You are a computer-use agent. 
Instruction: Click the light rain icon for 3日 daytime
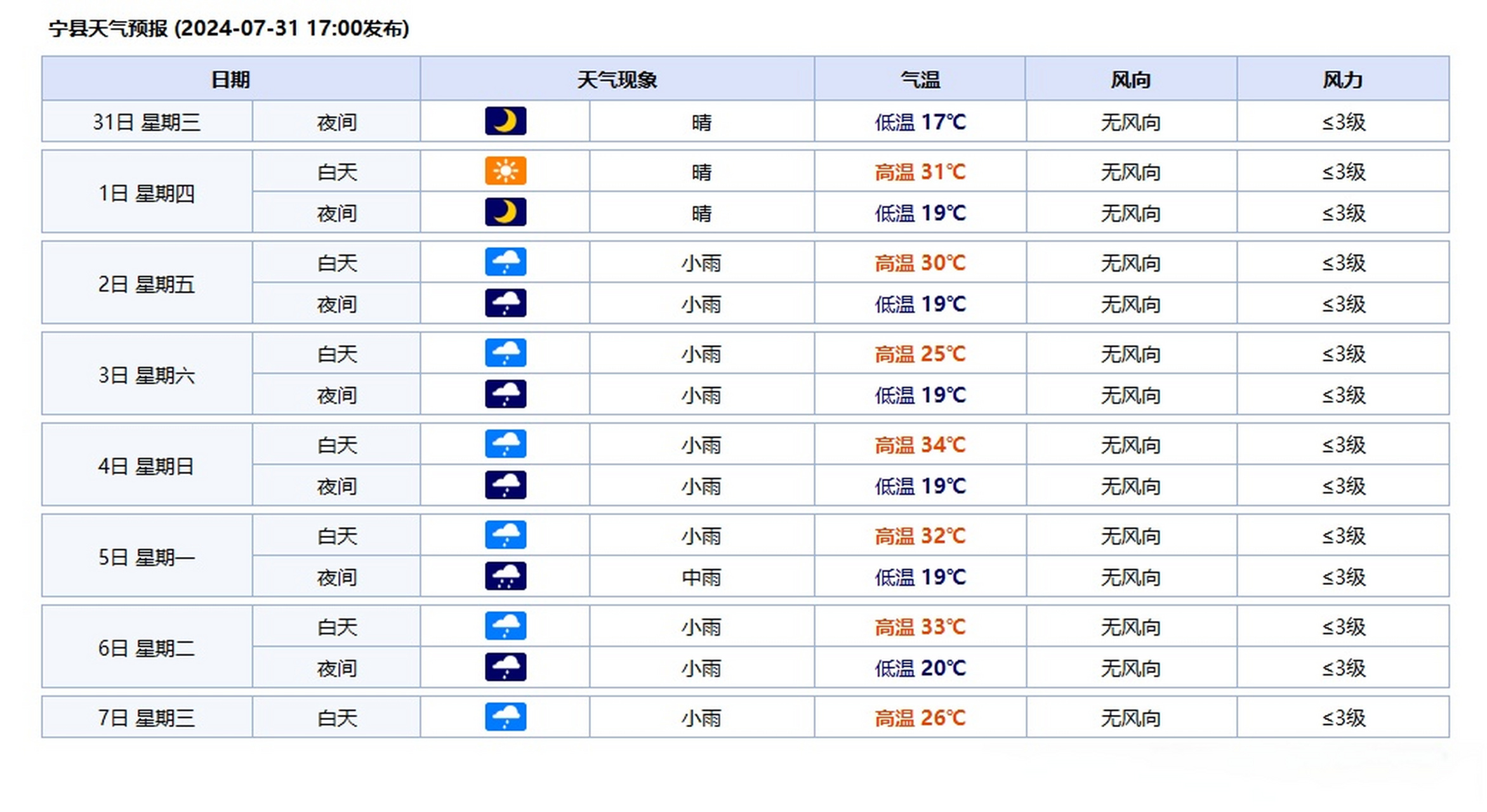(x=505, y=353)
